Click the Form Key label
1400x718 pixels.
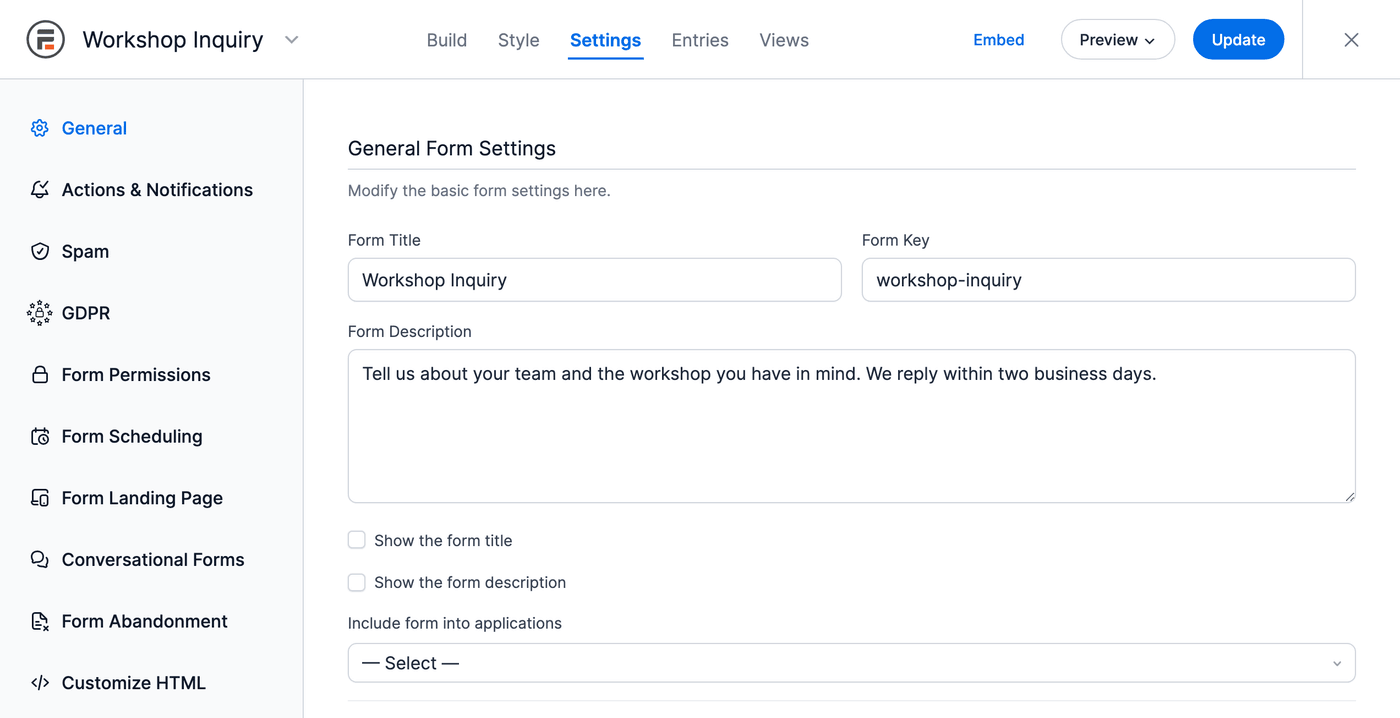coord(896,240)
